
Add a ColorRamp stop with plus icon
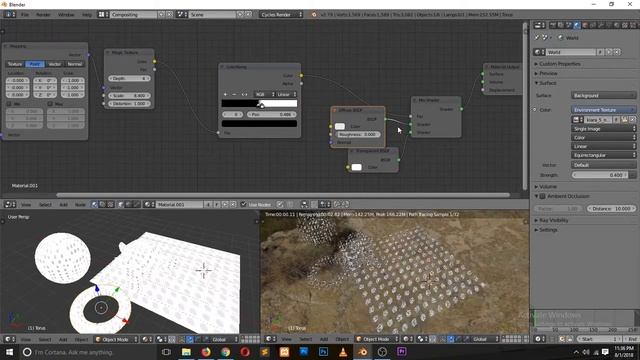(x=225, y=94)
